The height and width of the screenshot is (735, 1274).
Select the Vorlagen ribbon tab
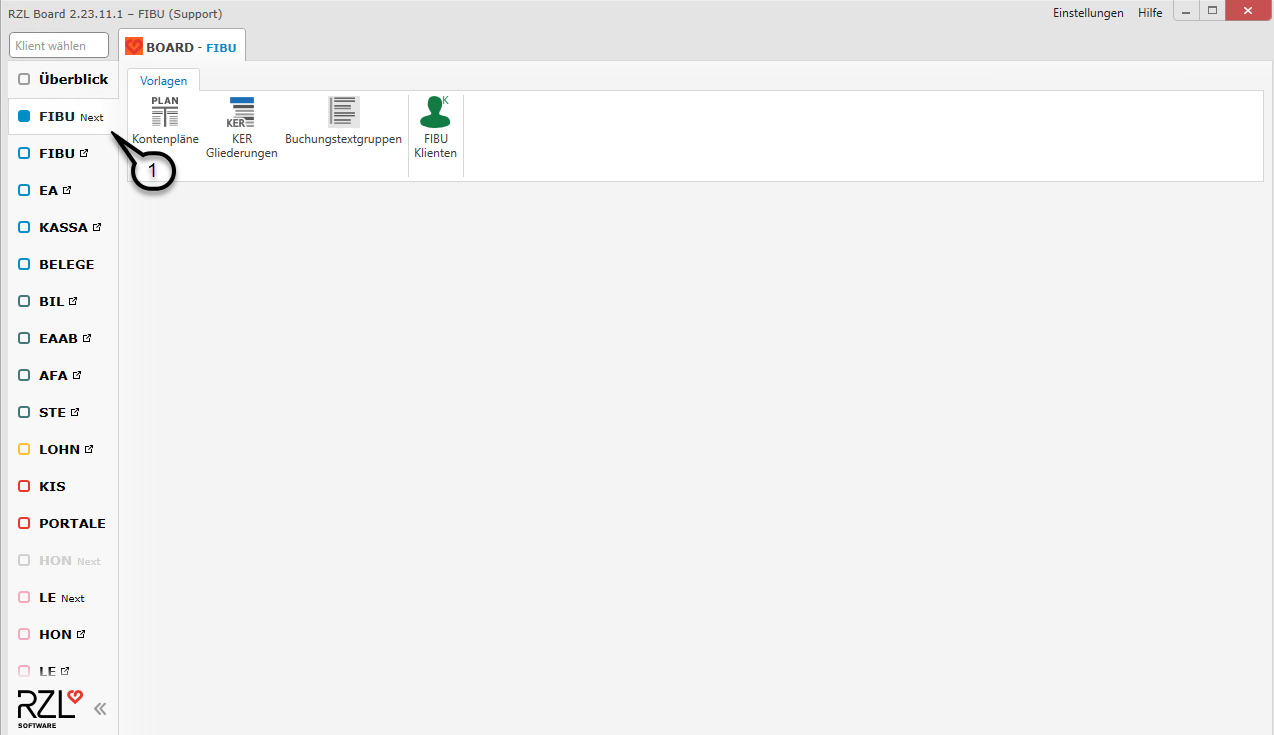(x=163, y=81)
